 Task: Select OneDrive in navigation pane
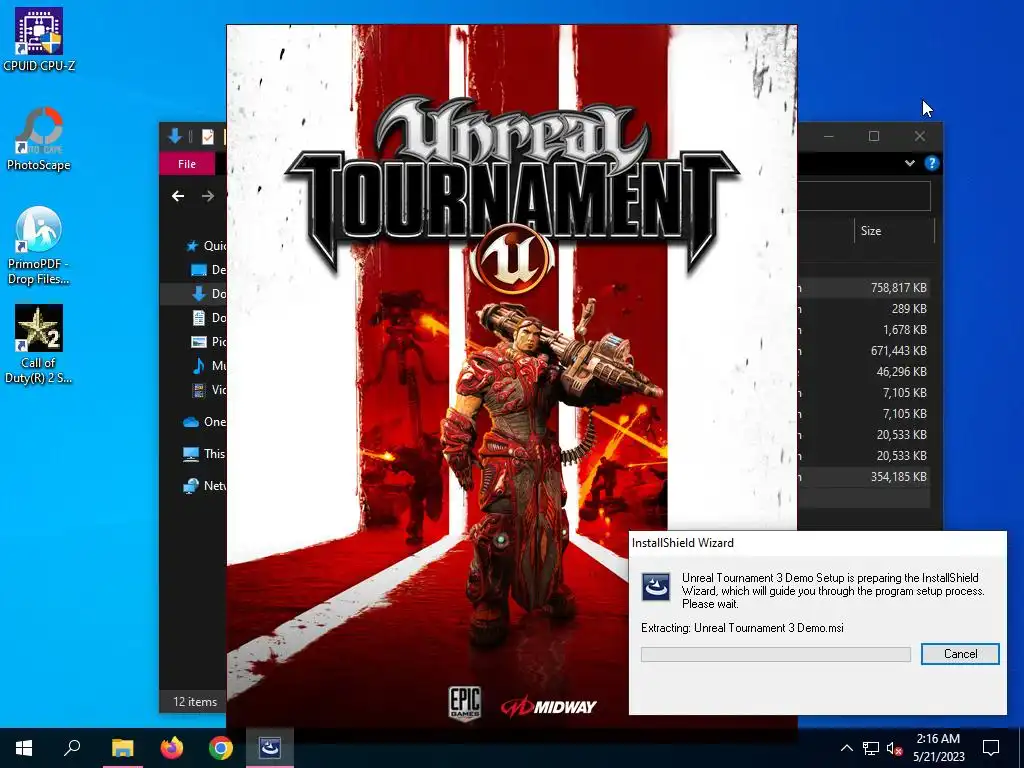coord(193,422)
